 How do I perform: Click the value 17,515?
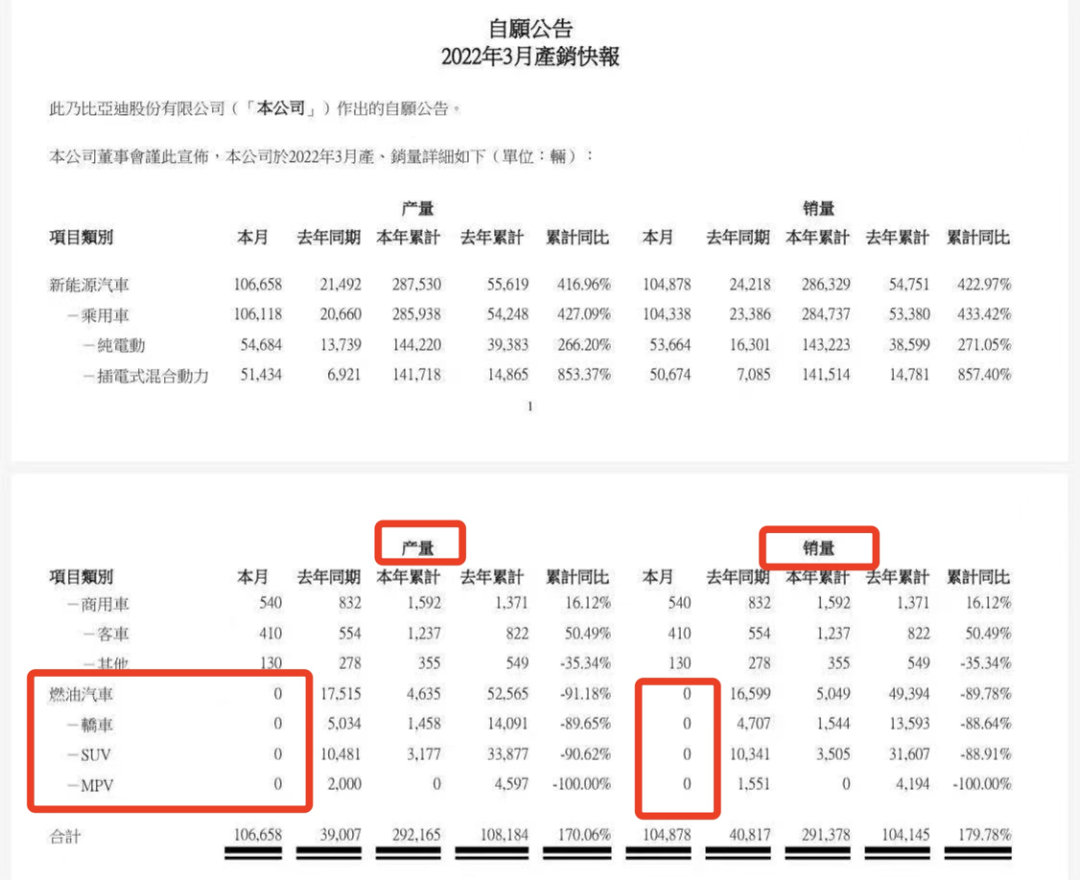pyautogui.click(x=340, y=693)
